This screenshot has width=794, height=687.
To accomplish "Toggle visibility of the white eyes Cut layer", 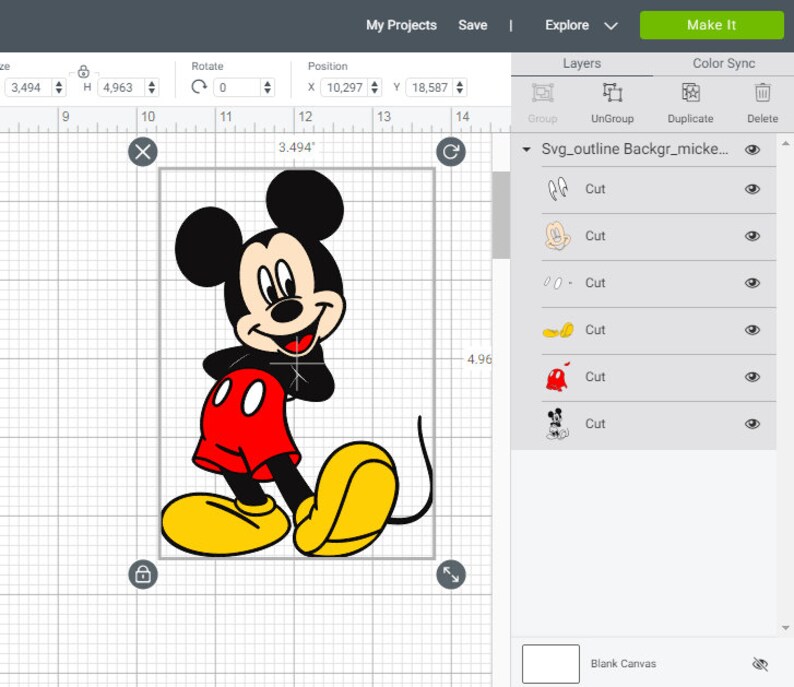I will click(752, 189).
